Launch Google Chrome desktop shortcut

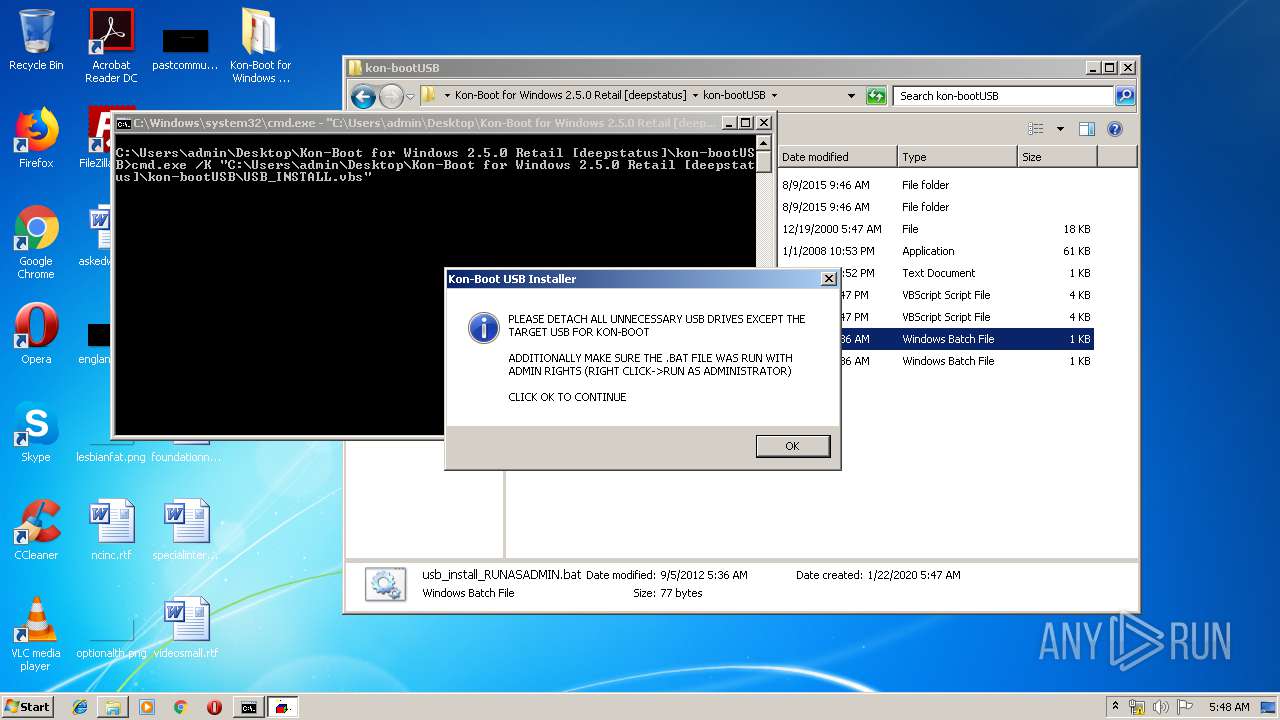pyautogui.click(x=36, y=242)
